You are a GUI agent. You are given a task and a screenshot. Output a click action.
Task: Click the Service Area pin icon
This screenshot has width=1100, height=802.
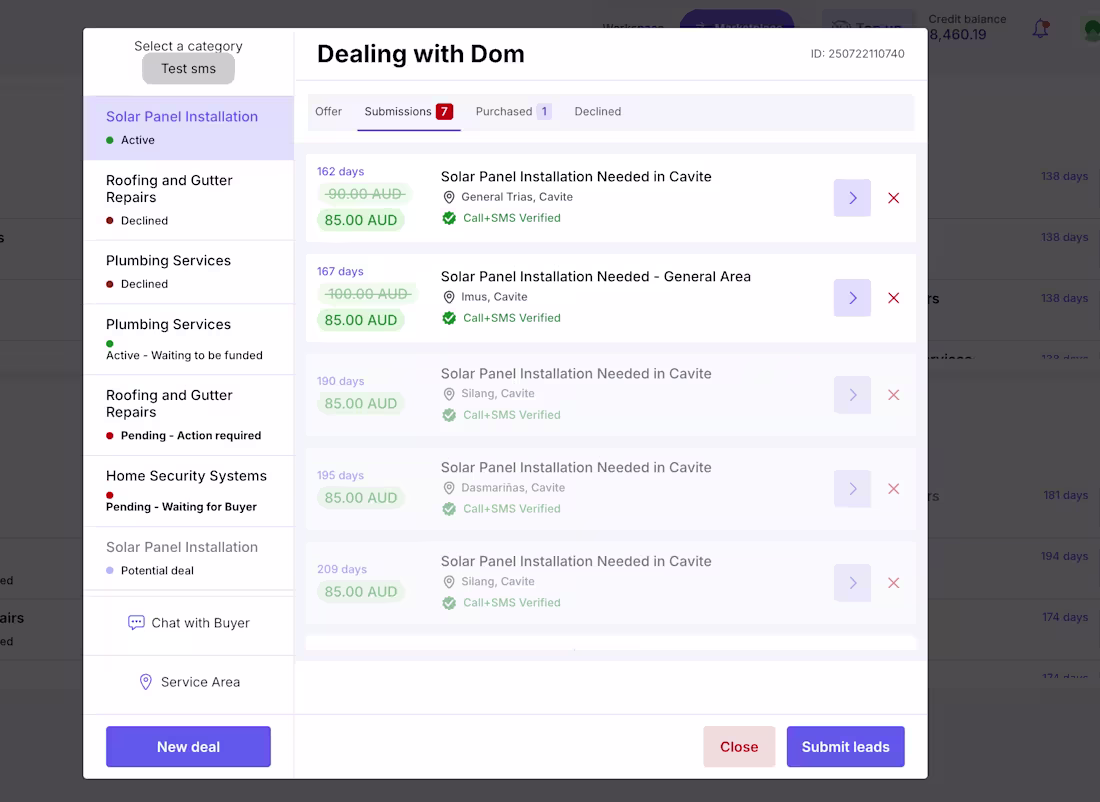145,682
